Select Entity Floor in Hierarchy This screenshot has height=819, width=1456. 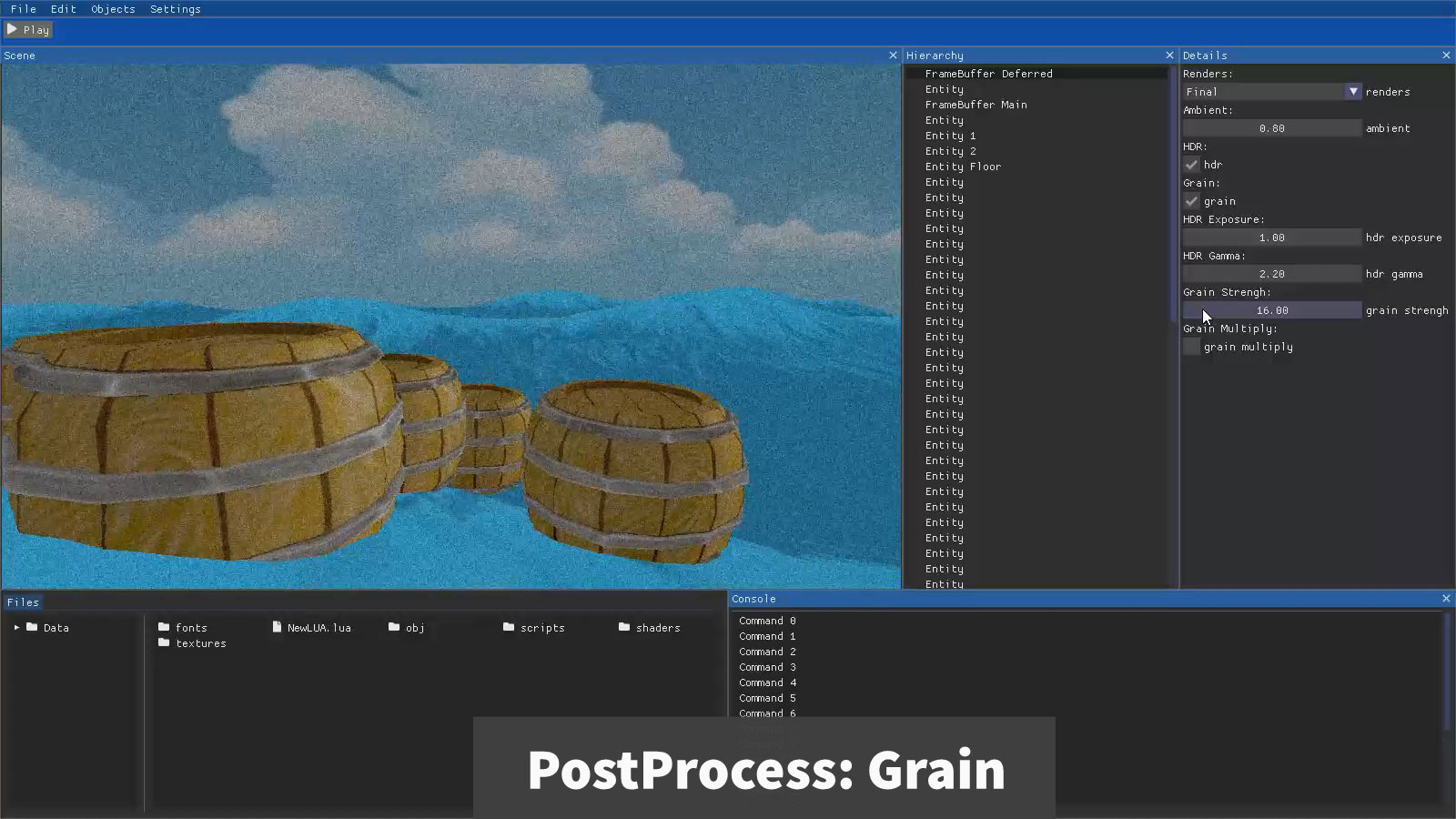(963, 167)
